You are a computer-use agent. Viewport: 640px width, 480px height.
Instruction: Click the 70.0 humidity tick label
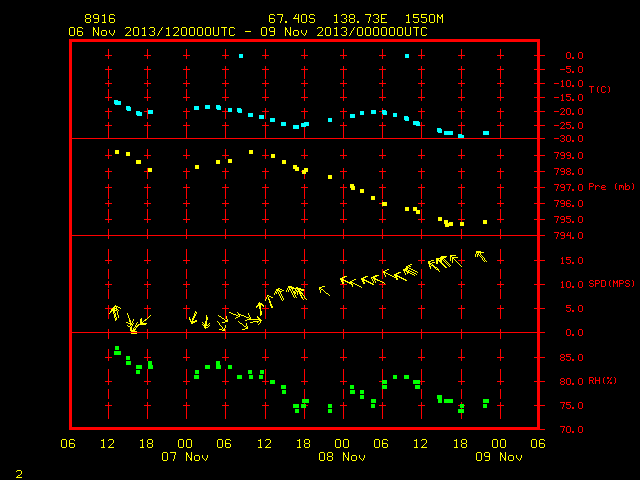(x=571, y=429)
